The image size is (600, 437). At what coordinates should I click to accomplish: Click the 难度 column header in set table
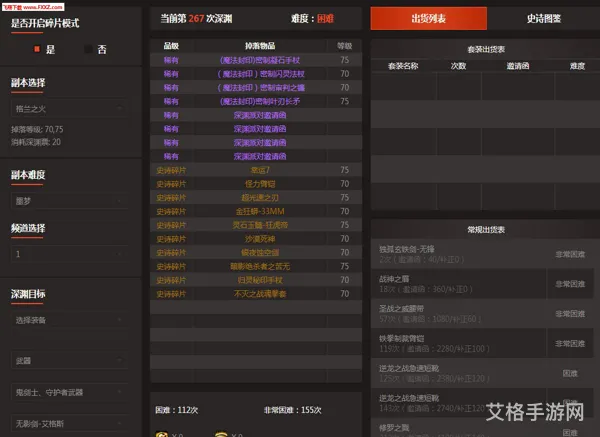tap(577, 66)
